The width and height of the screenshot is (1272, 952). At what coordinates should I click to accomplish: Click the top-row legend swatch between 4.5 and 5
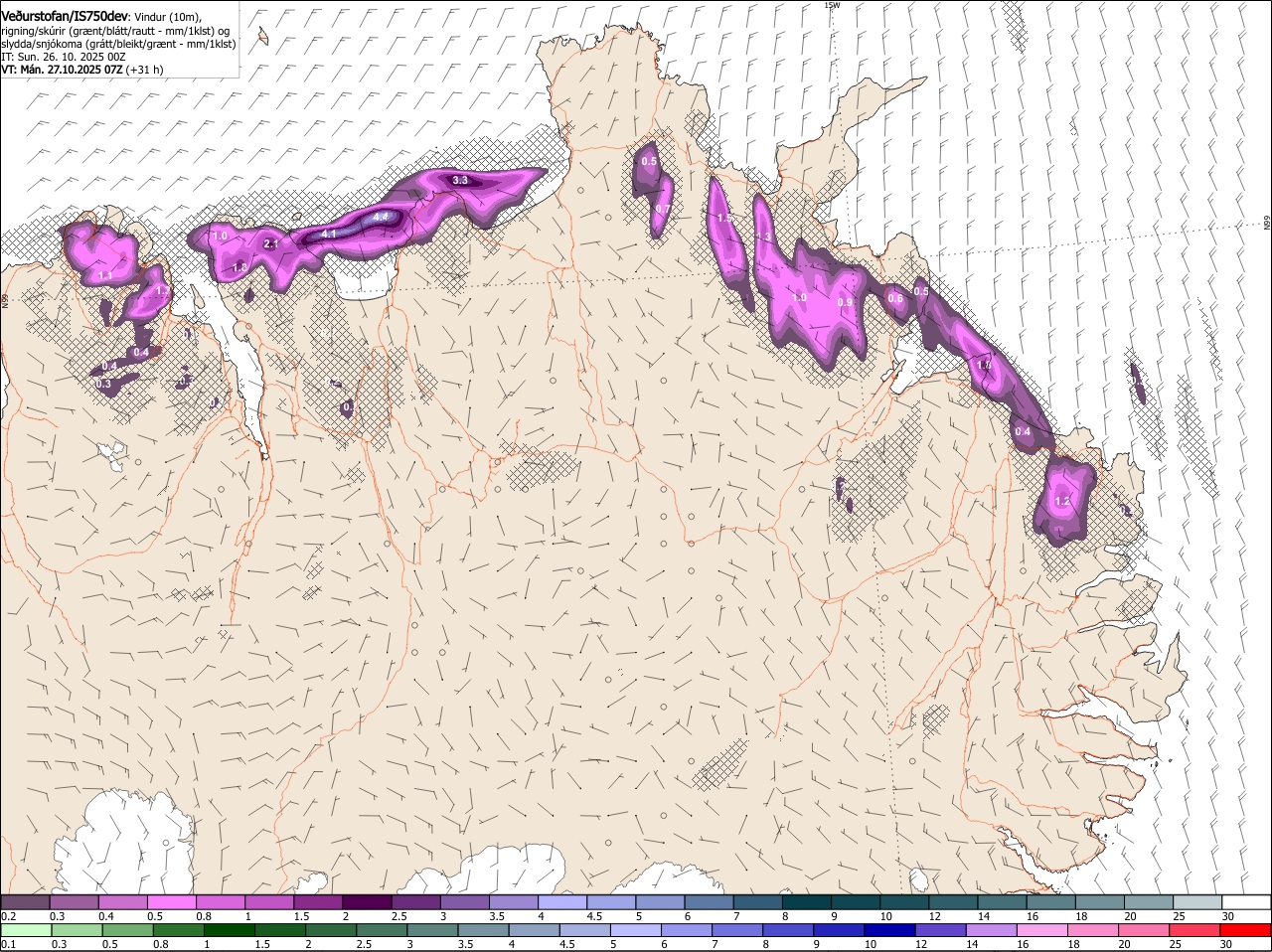click(x=611, y=901)
